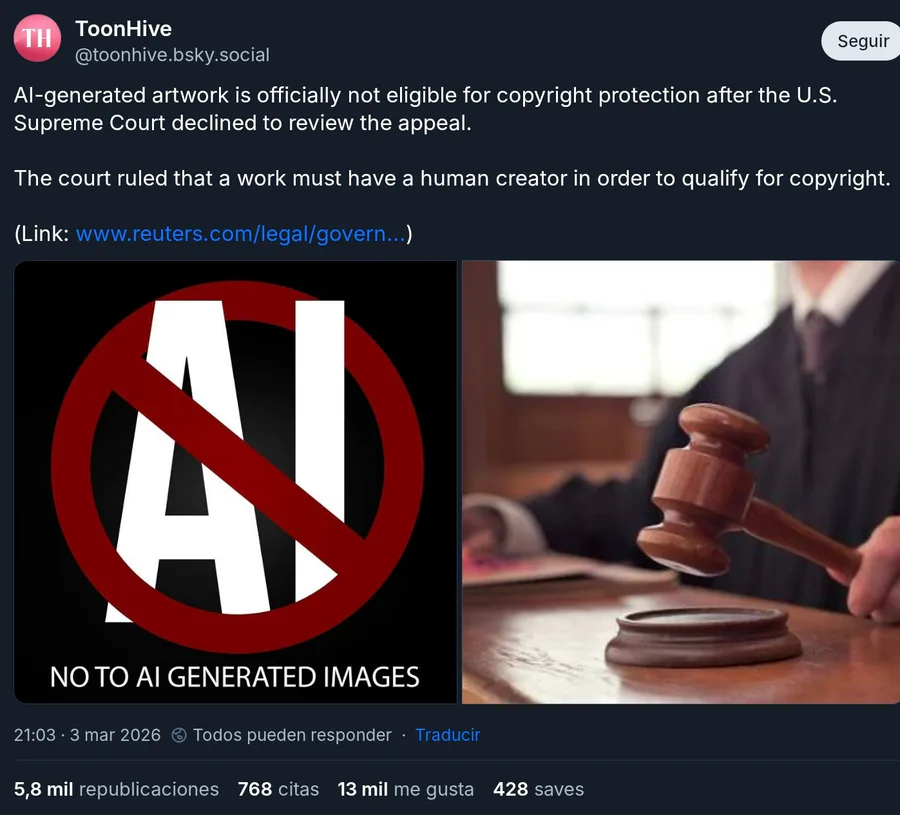Click the text 'human creator' sentence
The width and height of the screenshot is (900, 815).
pyautogui.click(x=452, y=178)
